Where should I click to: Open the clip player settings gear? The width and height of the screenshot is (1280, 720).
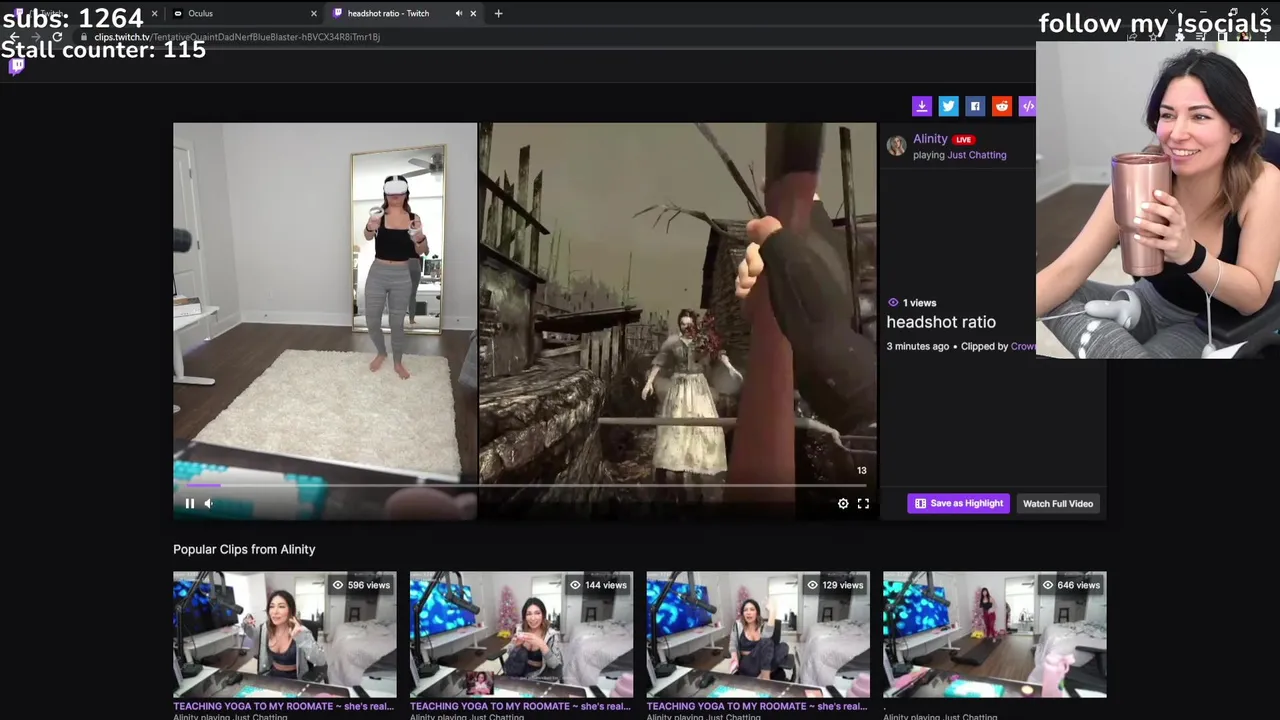coord(843,504)
